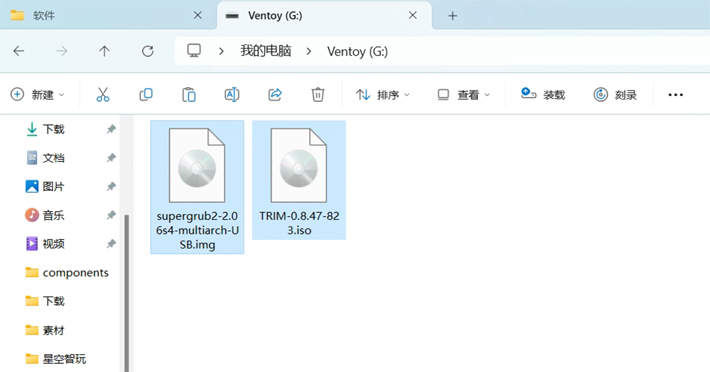Click the sidebar vertical scrollbar
This screenshot has width=710, height=372.
pos(127,292)
